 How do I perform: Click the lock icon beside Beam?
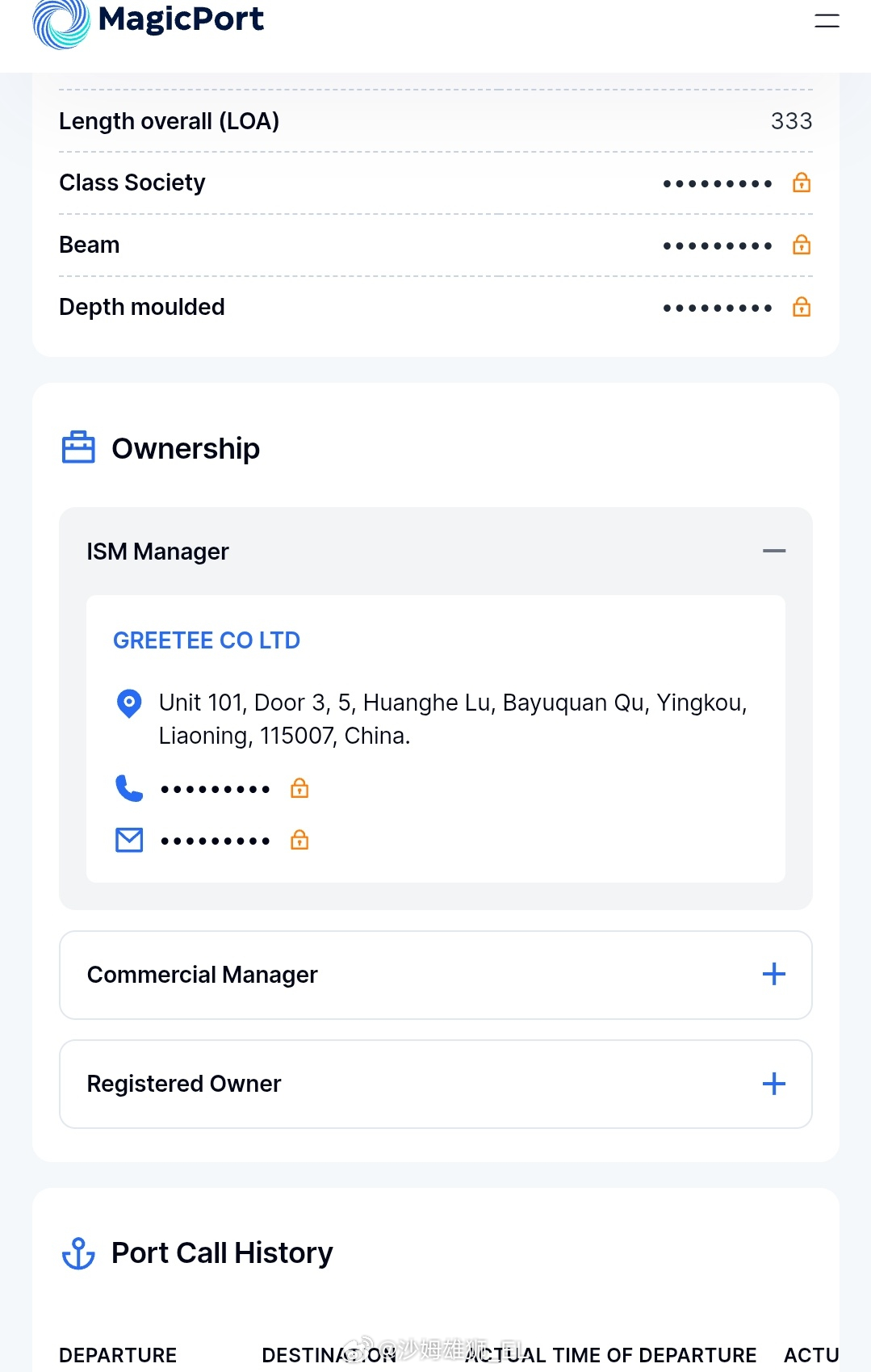[x=801, y=245]
